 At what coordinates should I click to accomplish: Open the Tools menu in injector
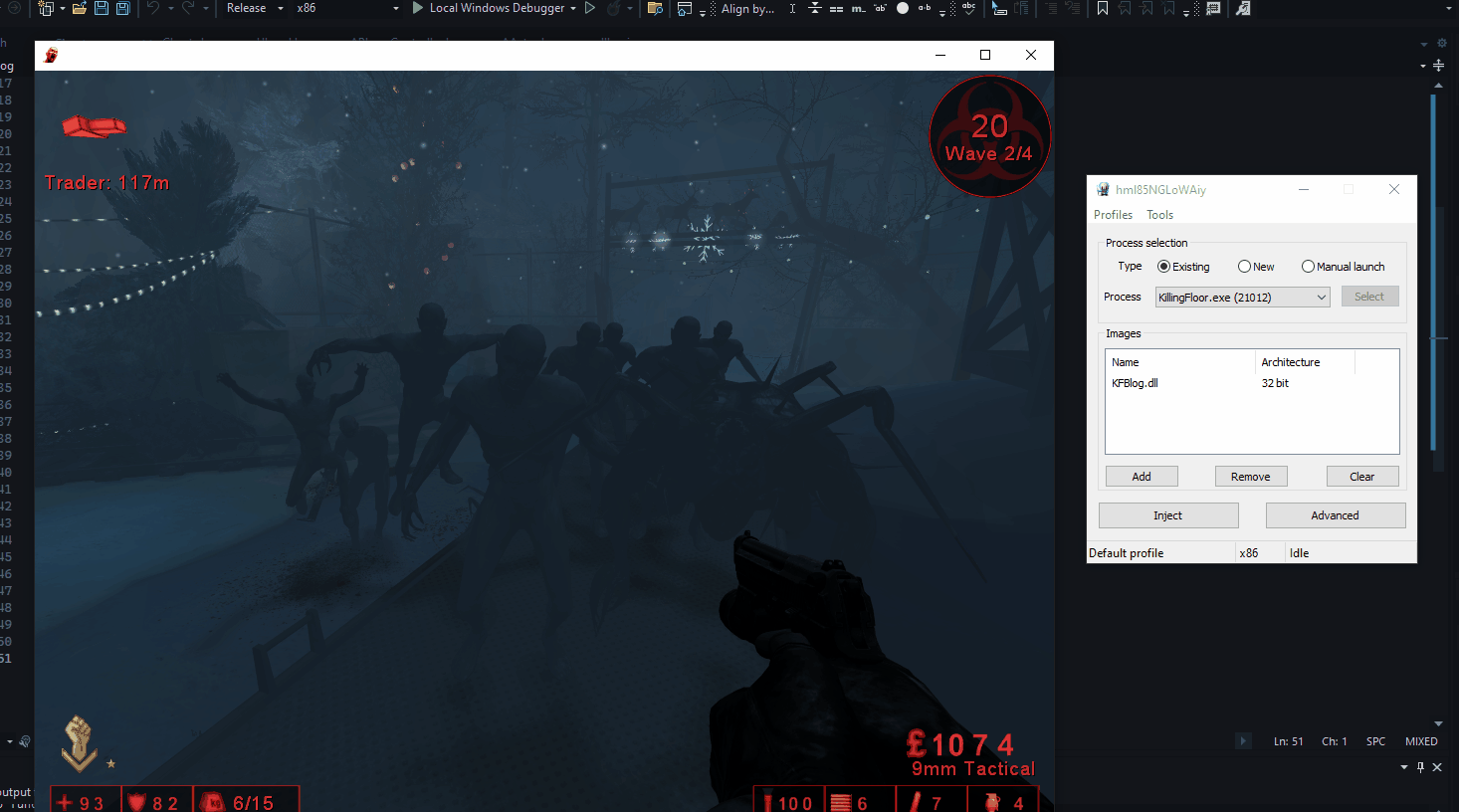click(1159, 215)
